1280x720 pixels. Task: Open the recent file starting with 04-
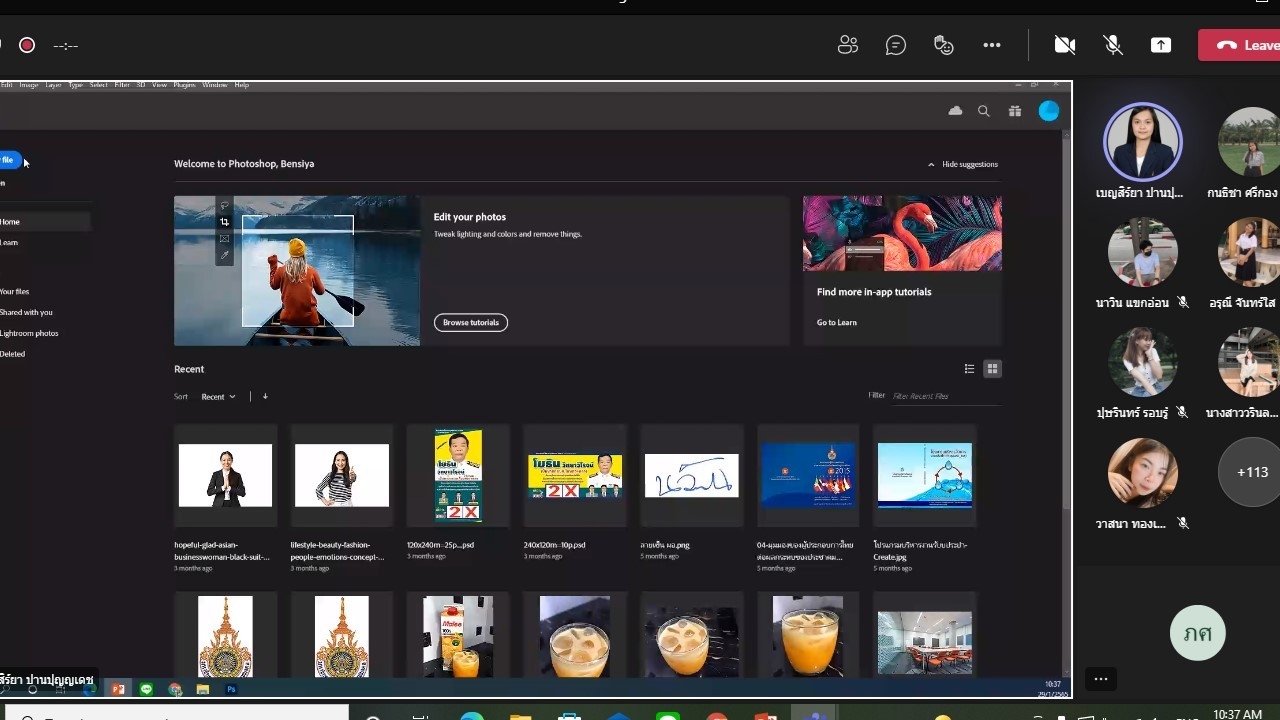(x=808, y=475)
